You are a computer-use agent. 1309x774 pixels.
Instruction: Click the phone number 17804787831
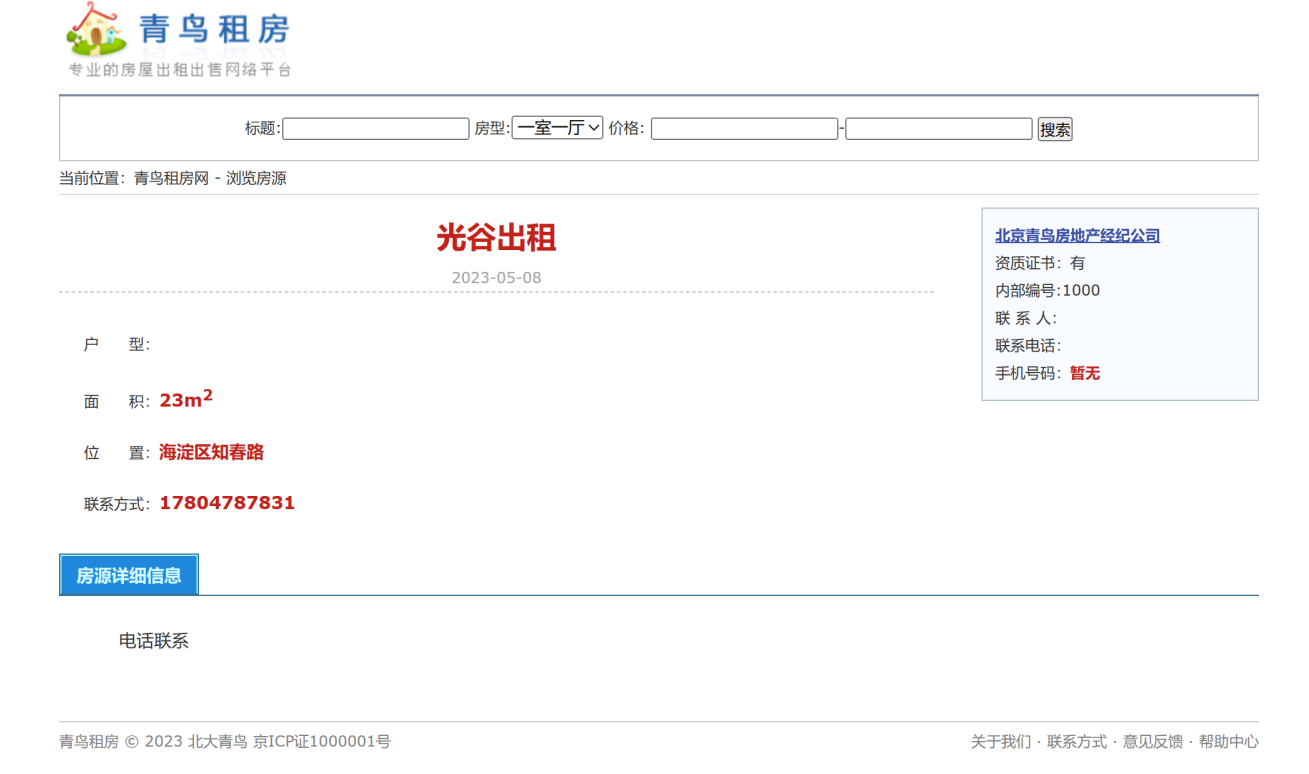[x=227, y=503]
